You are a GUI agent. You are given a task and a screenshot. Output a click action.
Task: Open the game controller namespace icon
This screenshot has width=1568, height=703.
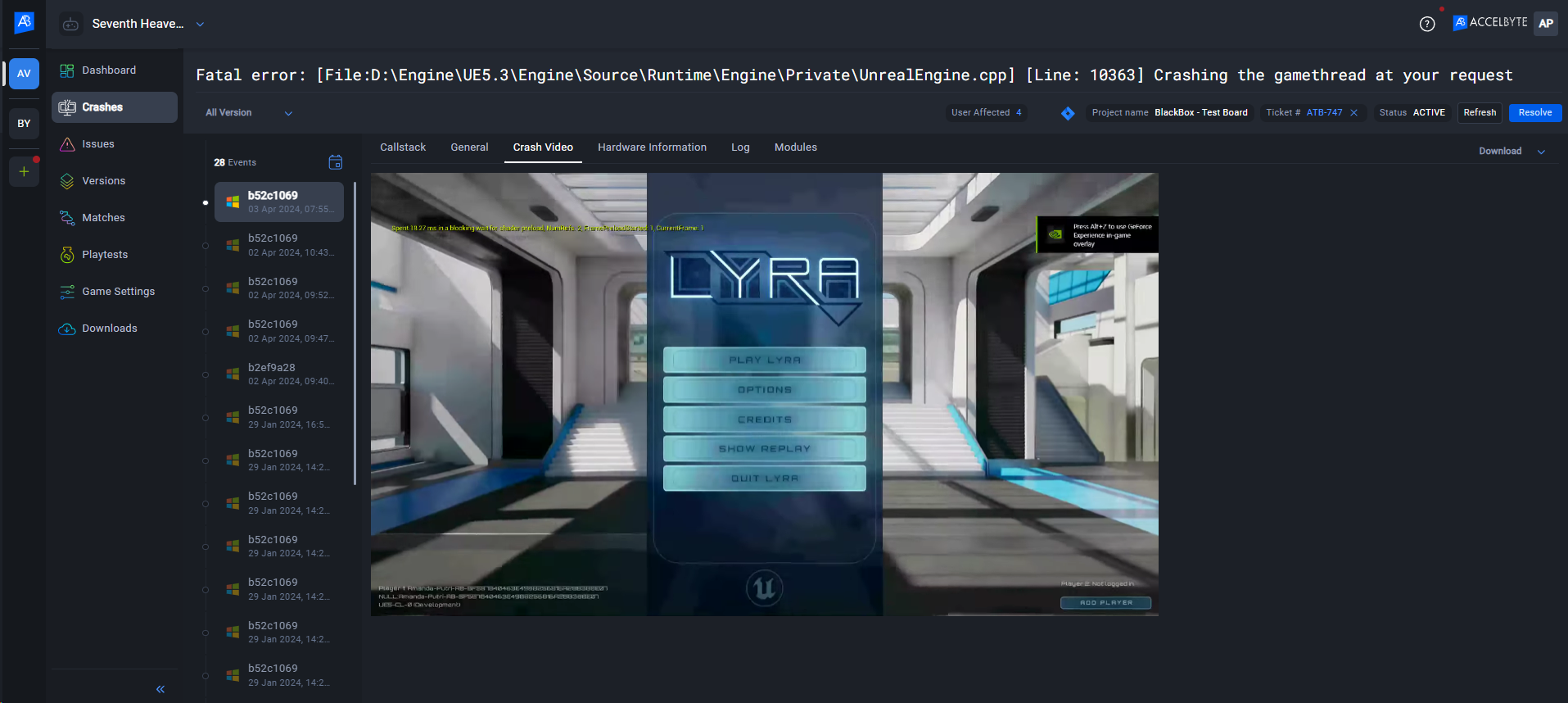point(70,24)
